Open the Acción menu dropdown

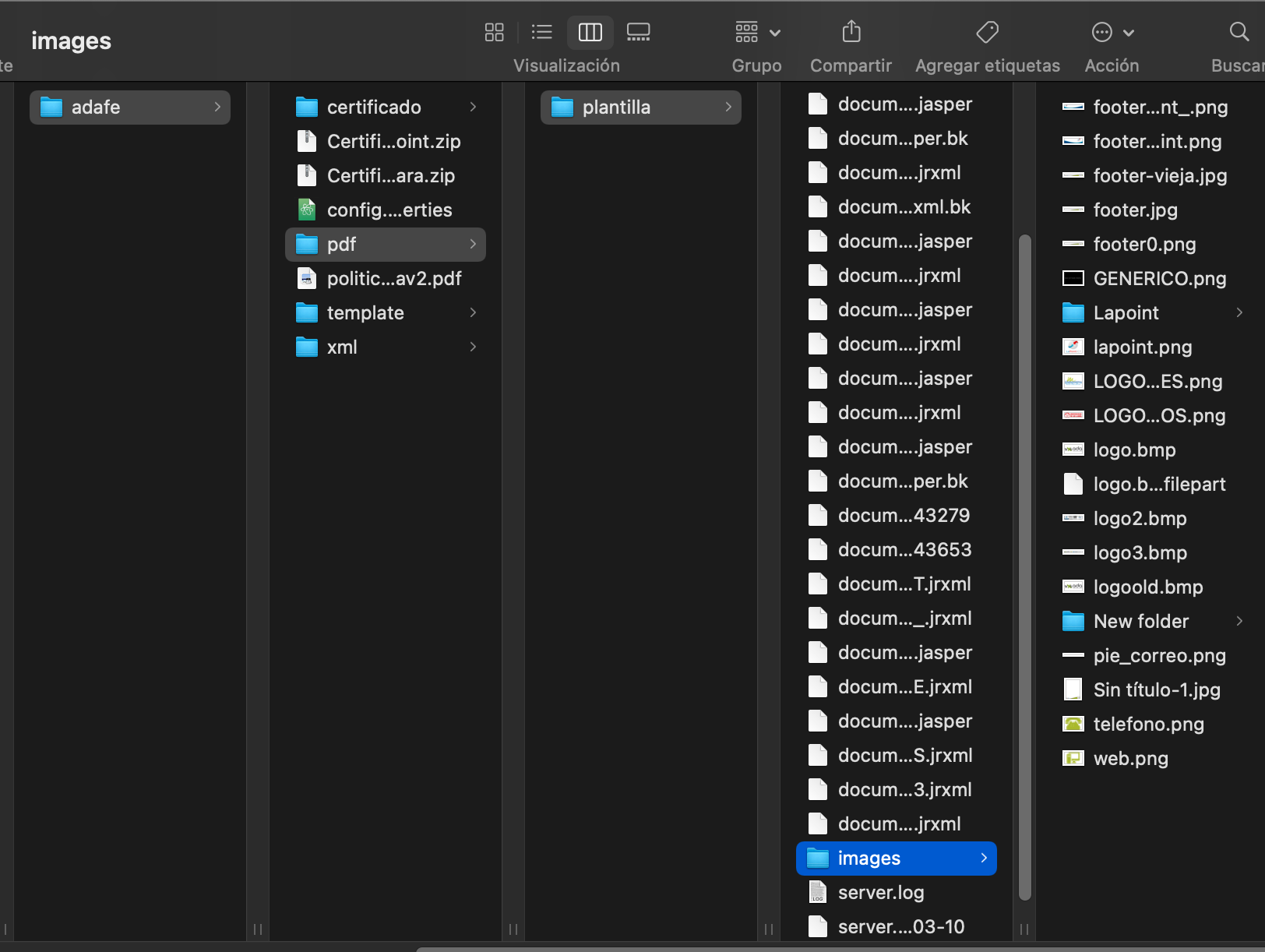(1112, 32)
